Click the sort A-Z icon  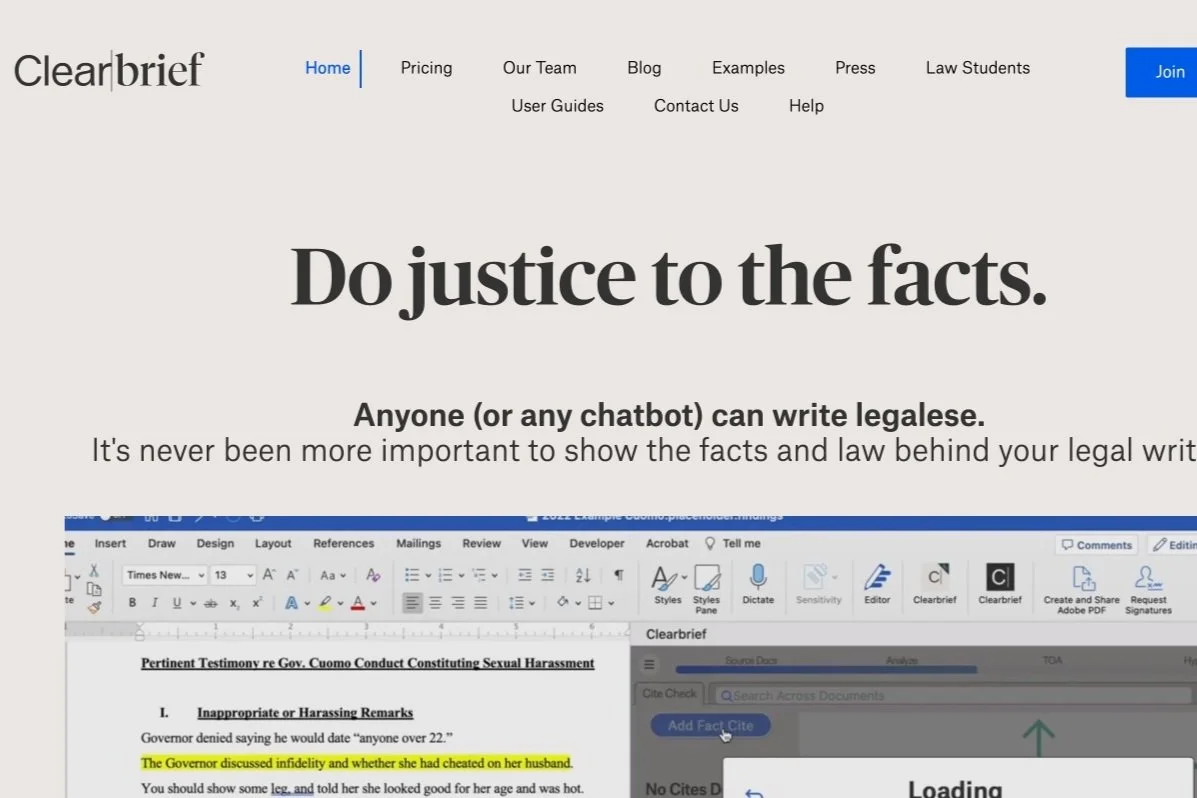point(583,575)
